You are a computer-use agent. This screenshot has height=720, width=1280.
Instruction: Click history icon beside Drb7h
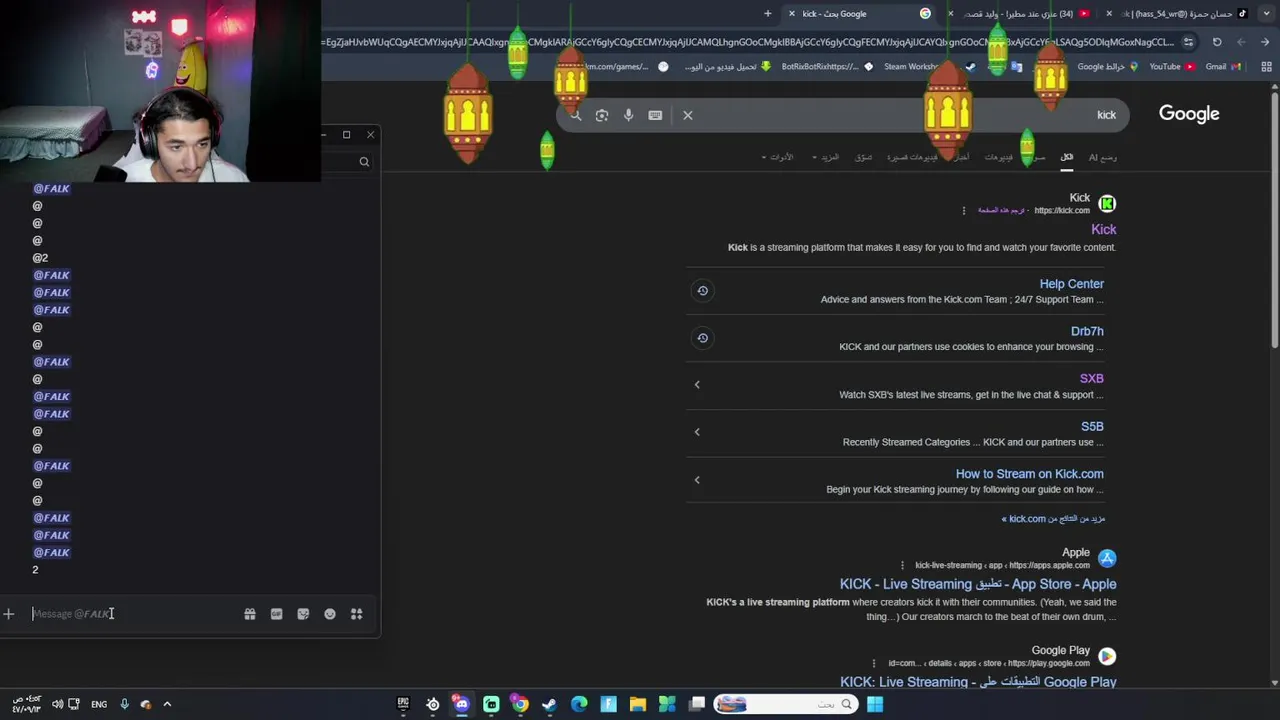pyautogui.click(x=703, y=338)
